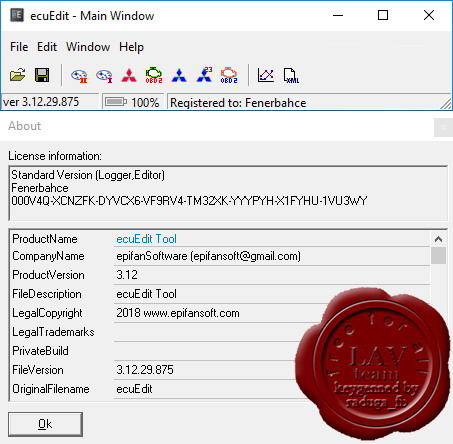The height and width of the screenshot is (444, 453).
Task: Click the FileDescription row label
Action: (47, 294)
